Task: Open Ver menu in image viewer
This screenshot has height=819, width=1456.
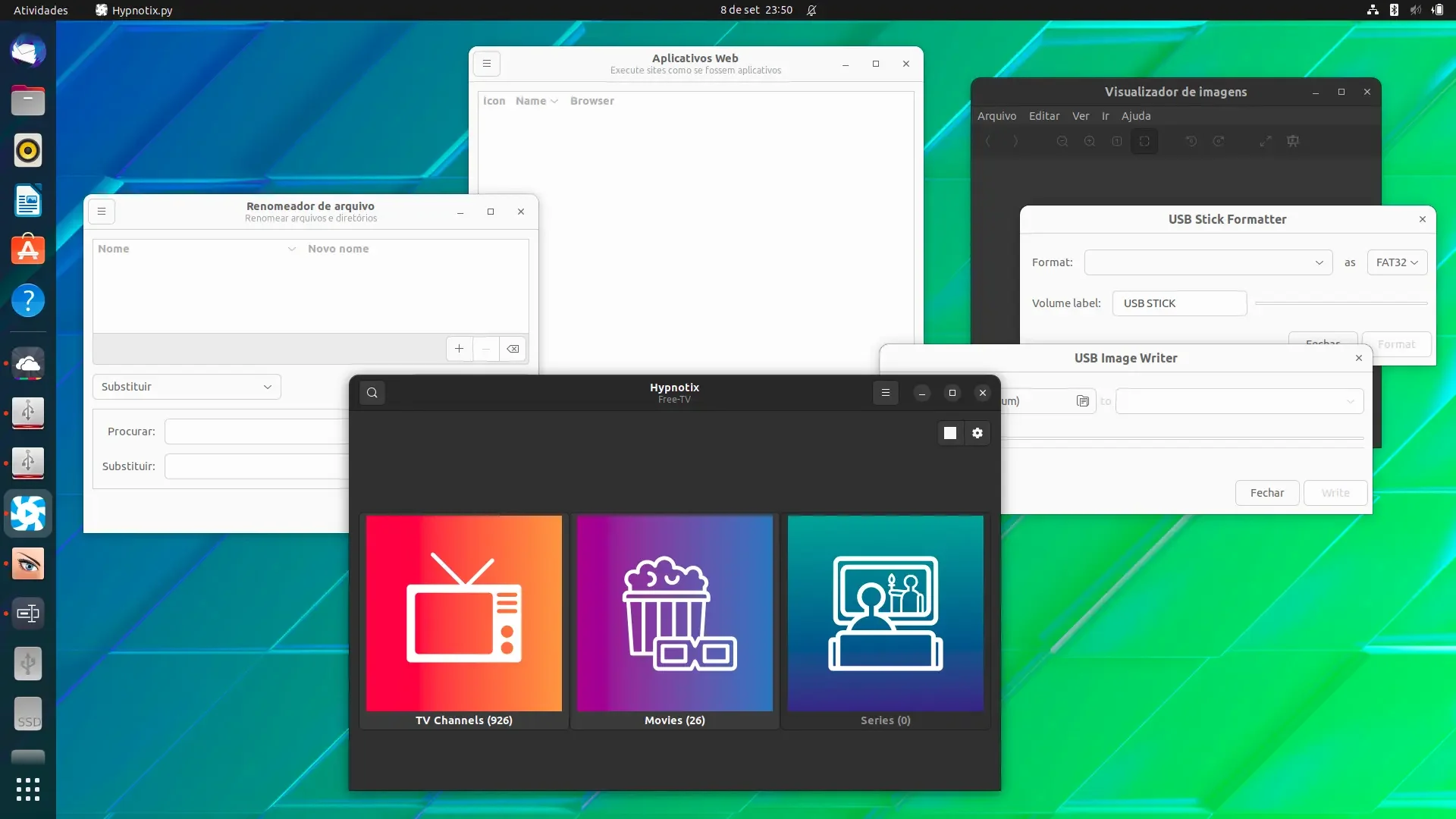Action: 1081,116
